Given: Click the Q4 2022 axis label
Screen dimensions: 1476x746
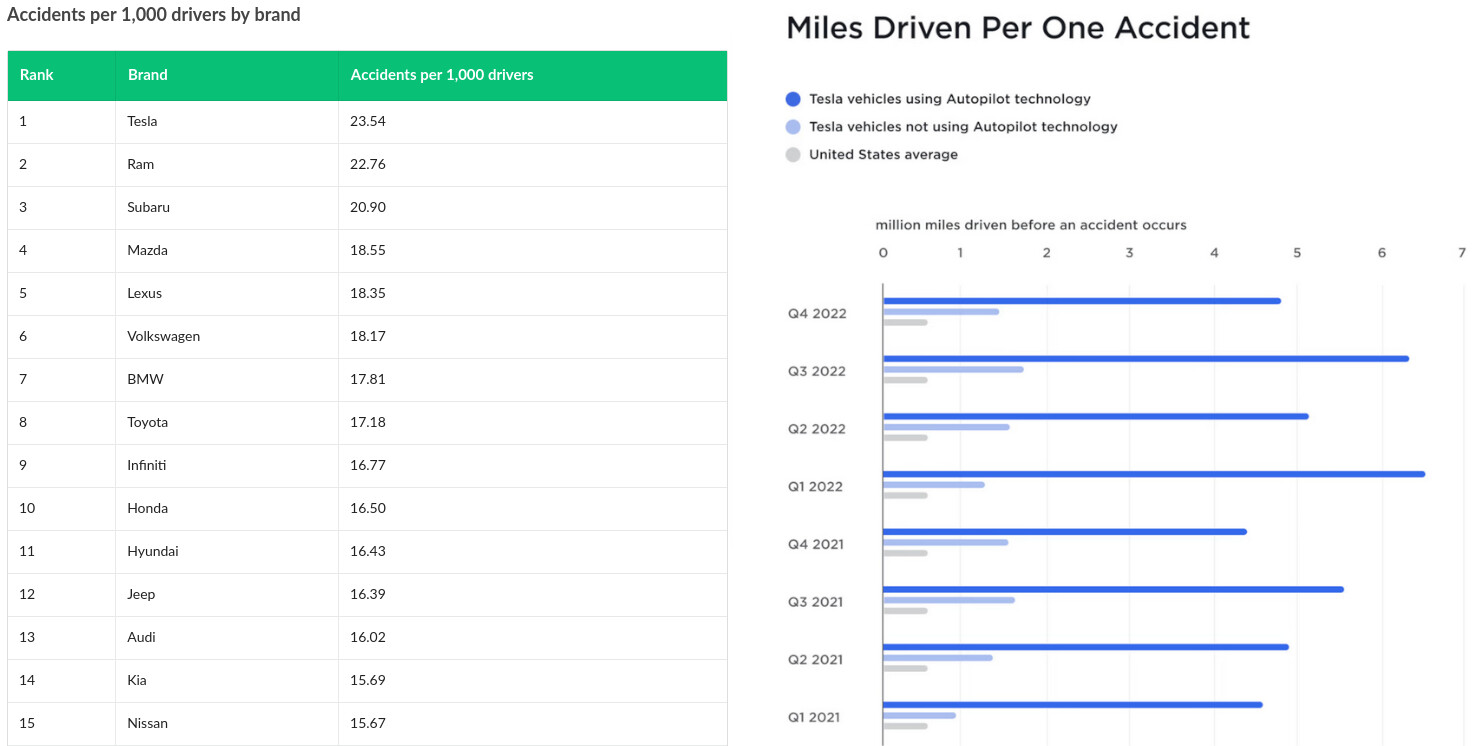Looking at the screenshot, I should (x=817, y=313).
